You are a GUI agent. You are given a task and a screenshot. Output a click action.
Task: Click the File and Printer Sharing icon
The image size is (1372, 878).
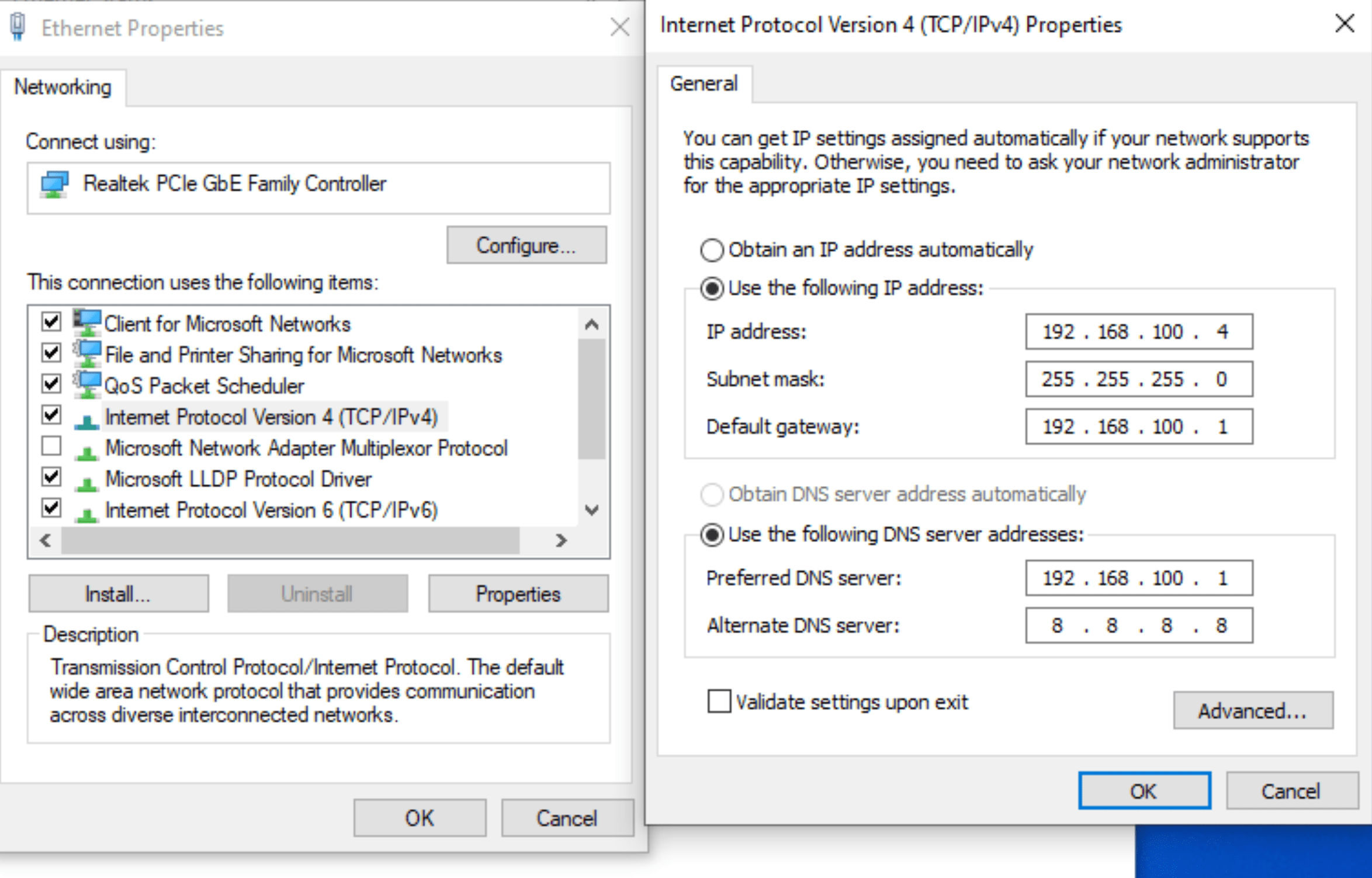(87, 354)
